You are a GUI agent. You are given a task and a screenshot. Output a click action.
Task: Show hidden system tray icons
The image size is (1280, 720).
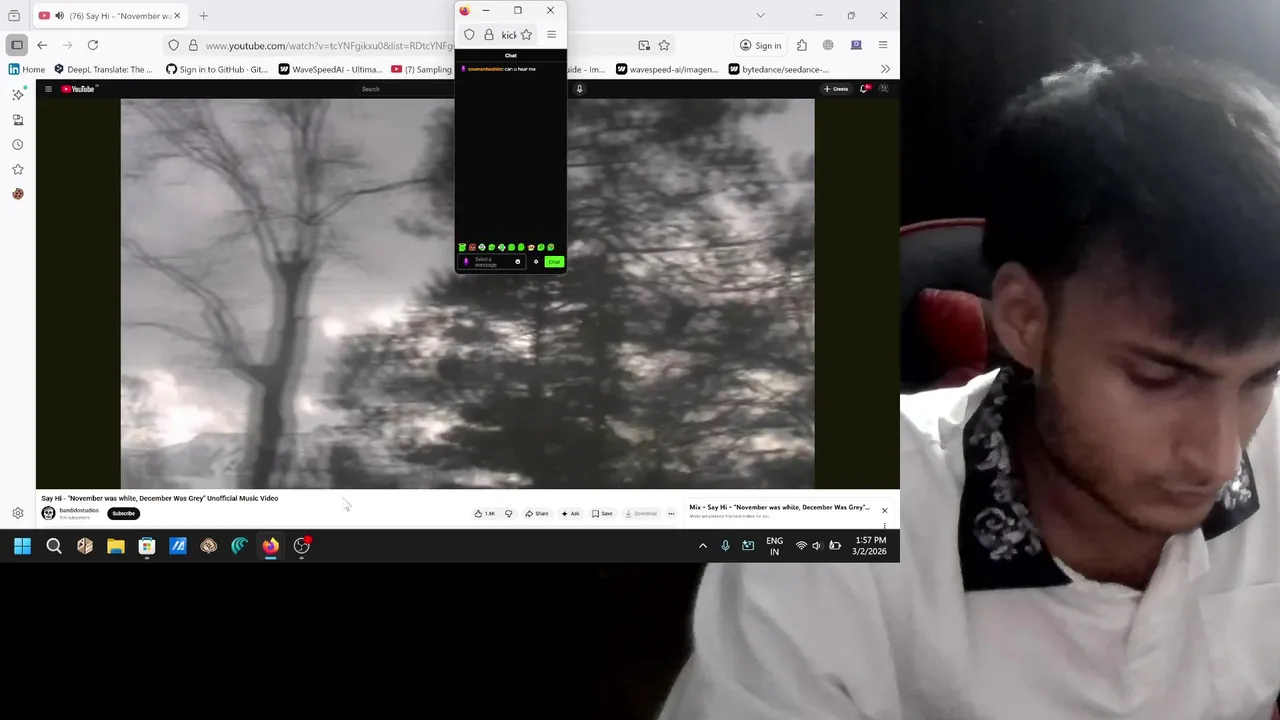click(702, 546)
